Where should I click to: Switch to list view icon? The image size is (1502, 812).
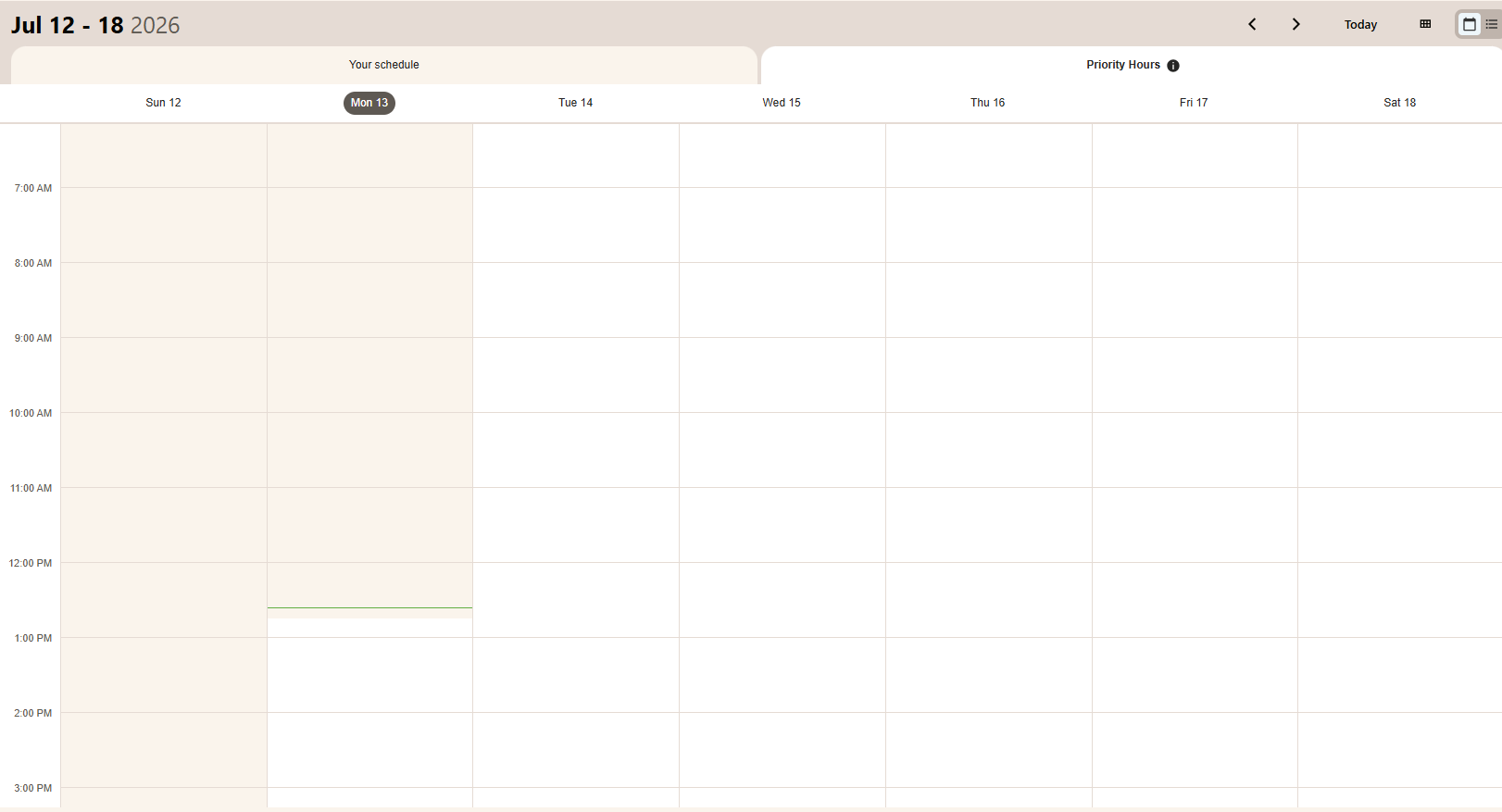(1491, 25)
